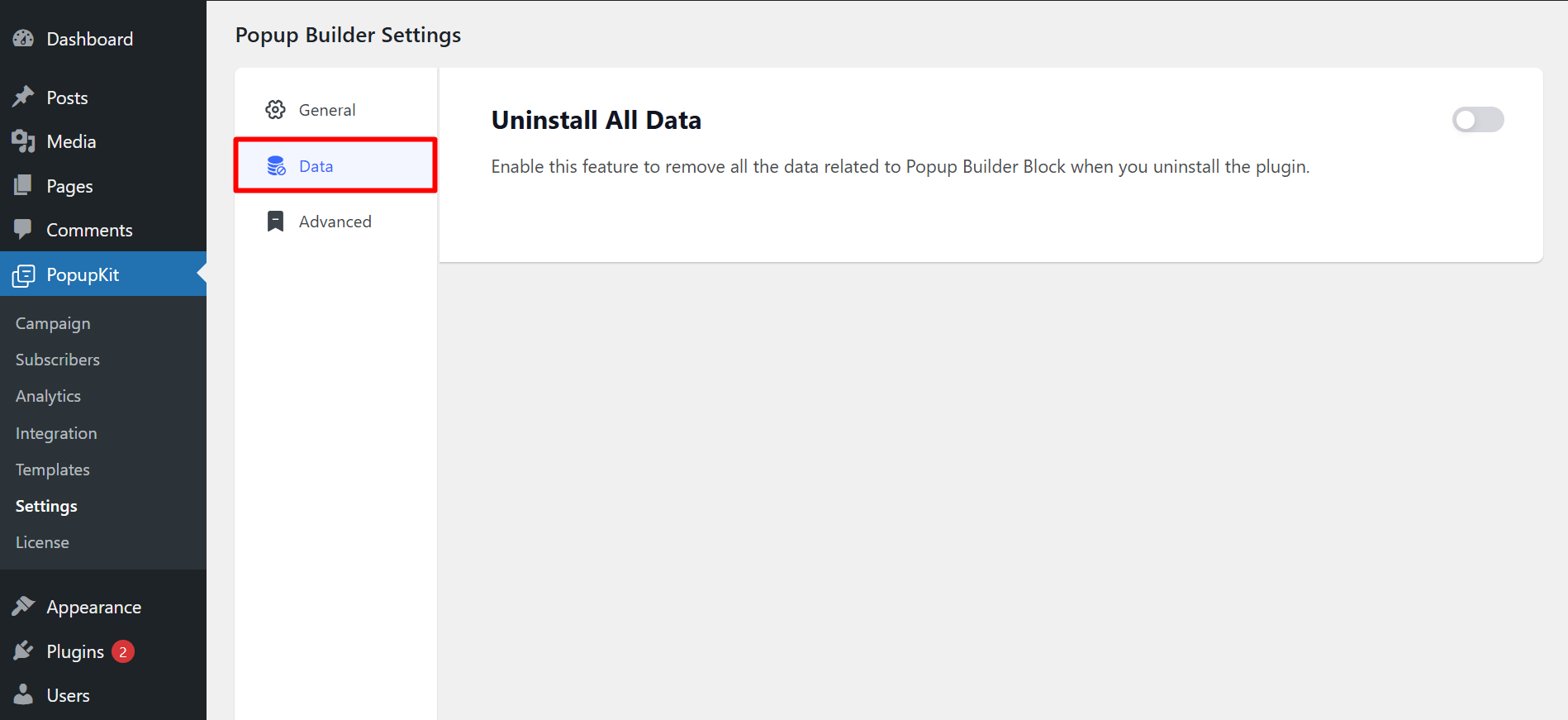Click the Media library icon

pos(23,141)
